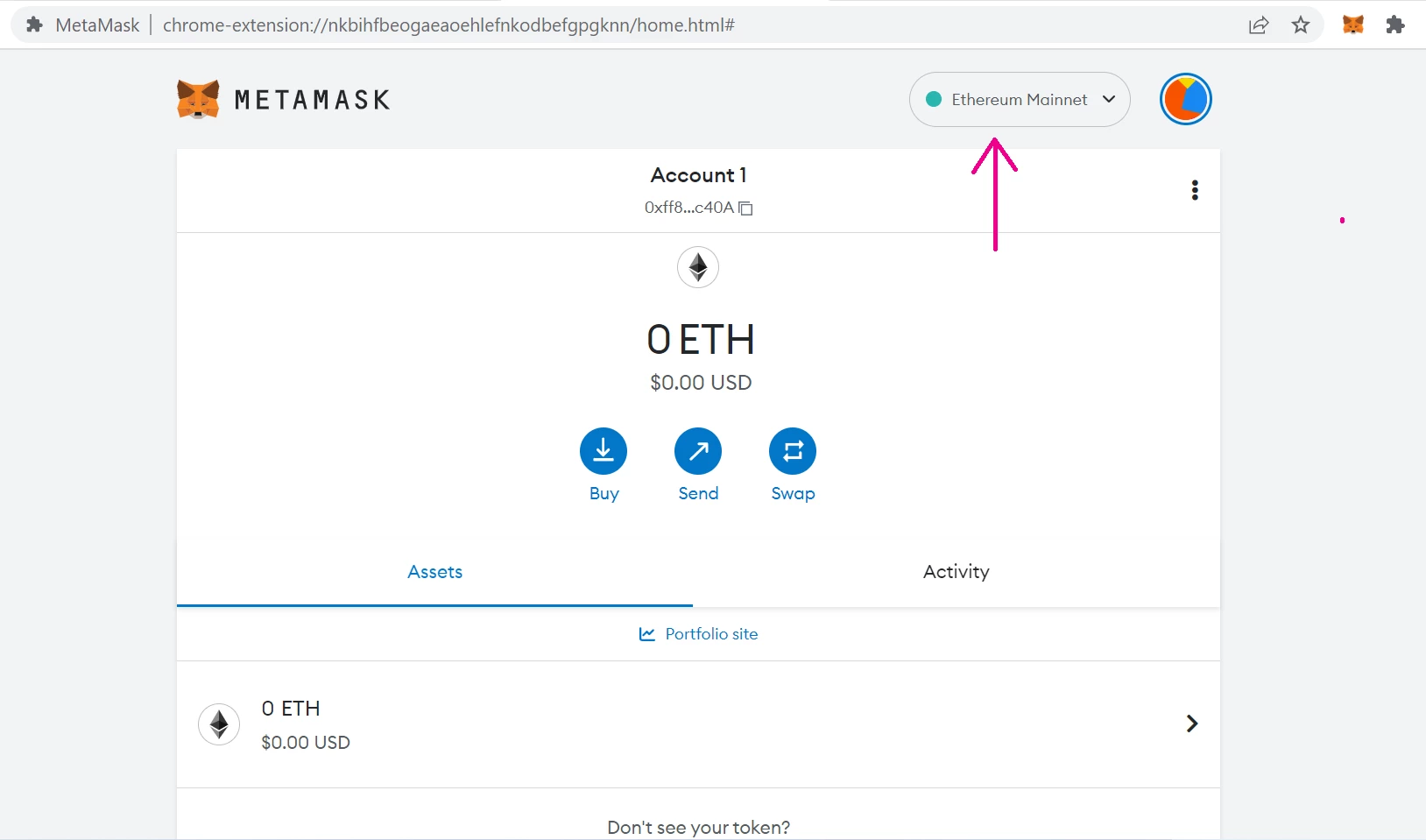Click the 0 ETH main balance text
Screen dimensions: 1426x840
(701, 340)
